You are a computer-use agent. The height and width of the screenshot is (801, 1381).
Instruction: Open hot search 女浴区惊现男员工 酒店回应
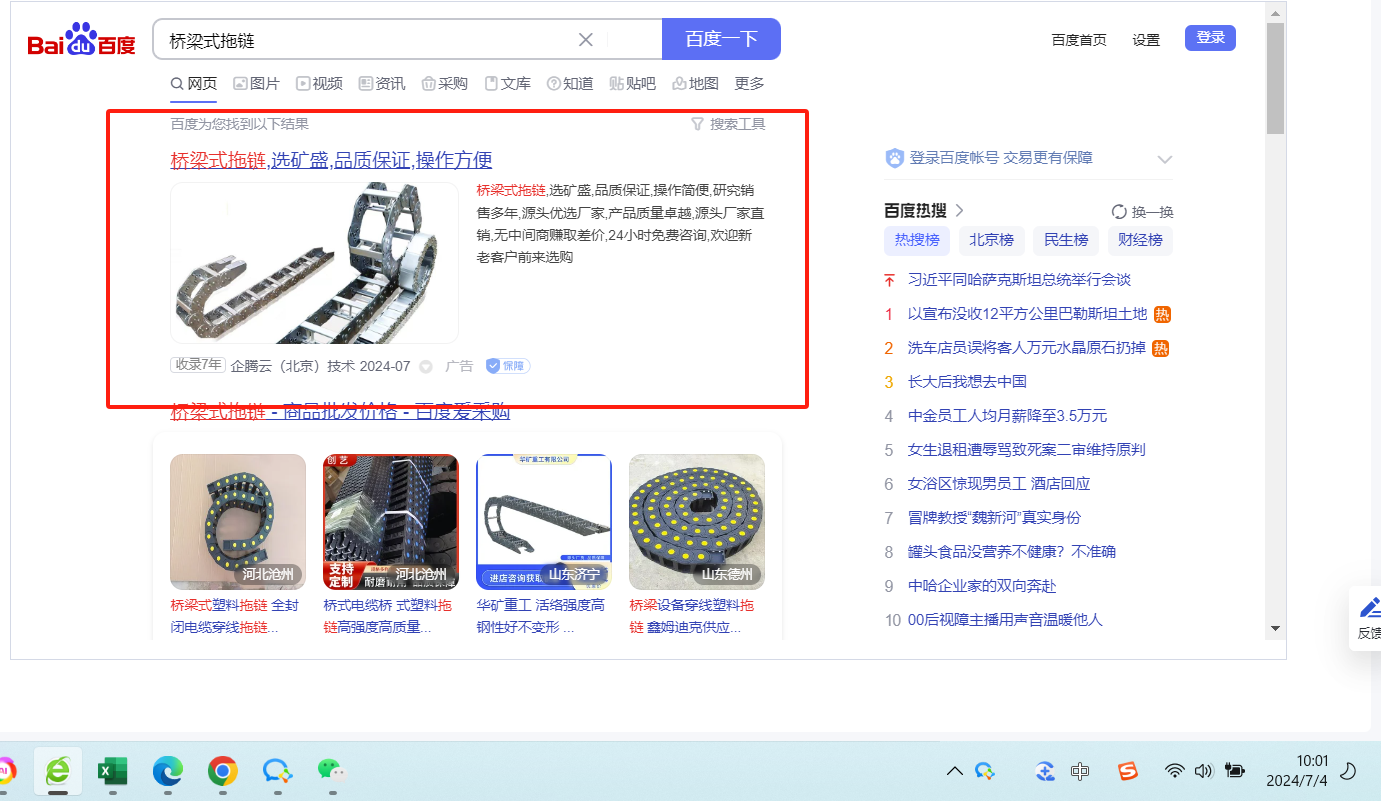coord(998,484)
